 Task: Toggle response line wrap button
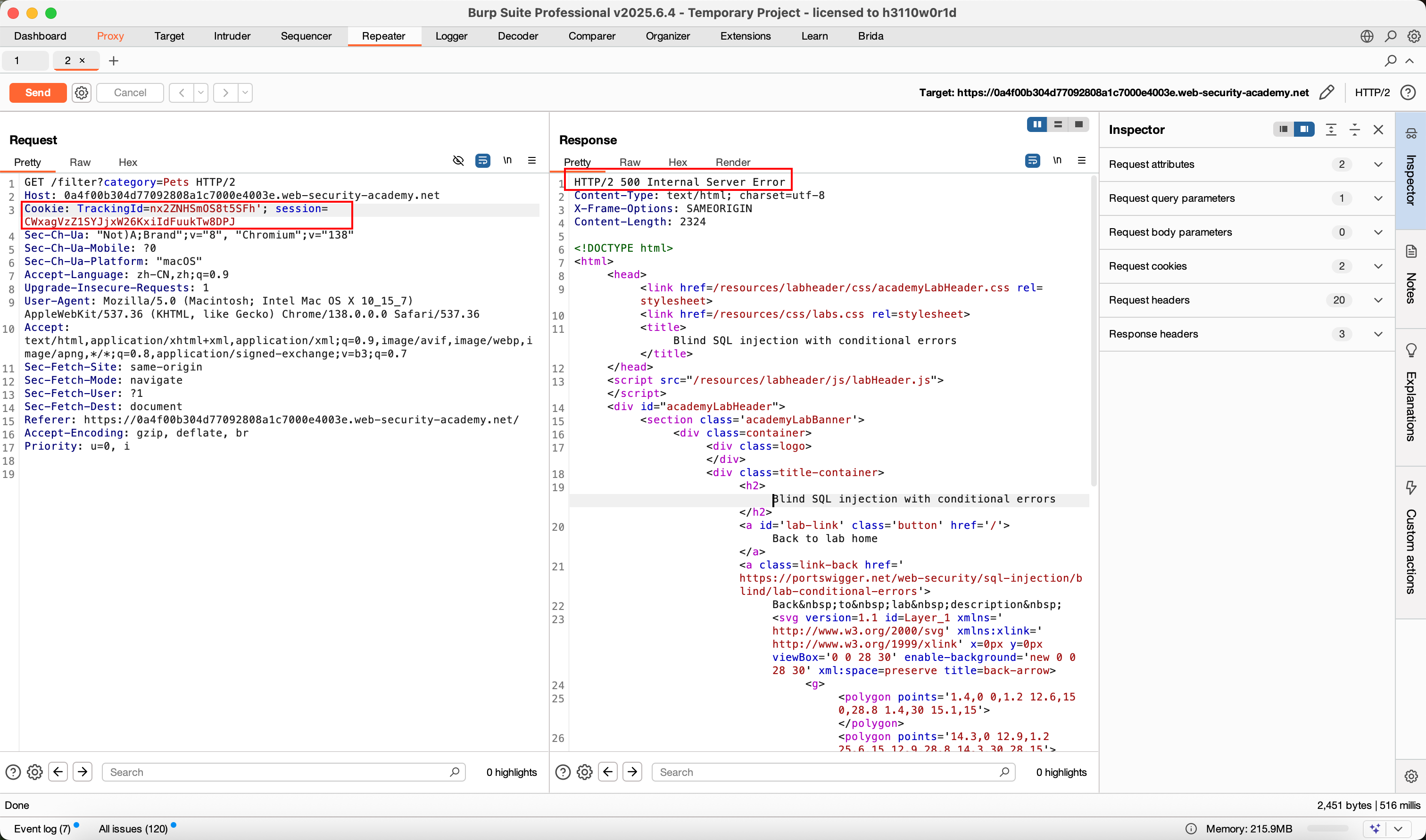1033,161
